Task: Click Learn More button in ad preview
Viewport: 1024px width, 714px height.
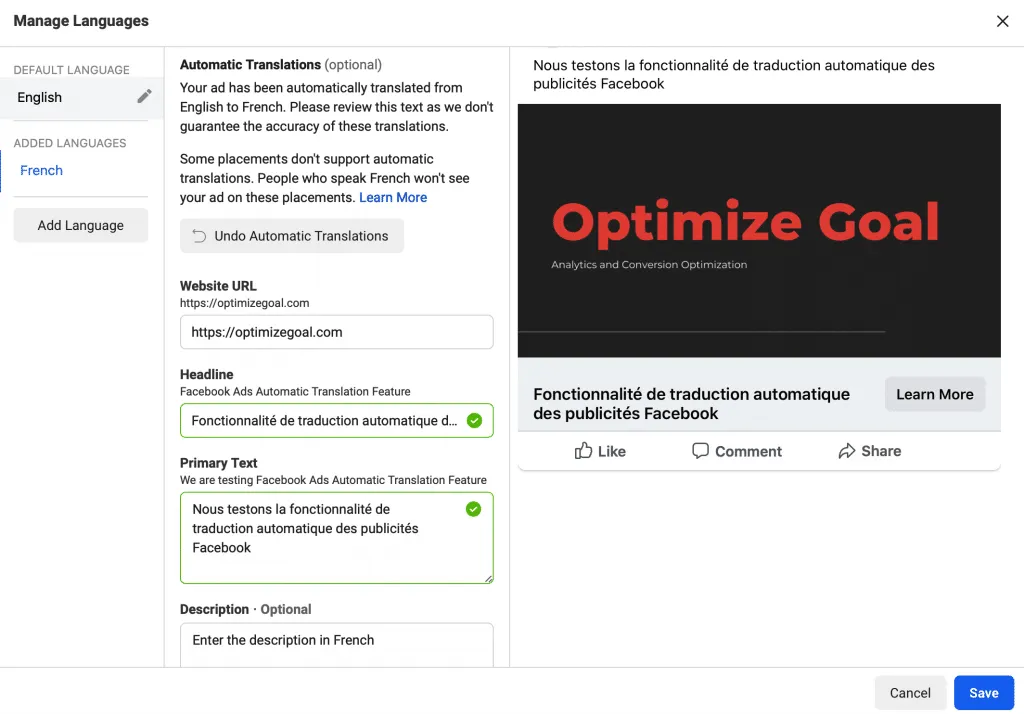Action: (x=935, y=394)
